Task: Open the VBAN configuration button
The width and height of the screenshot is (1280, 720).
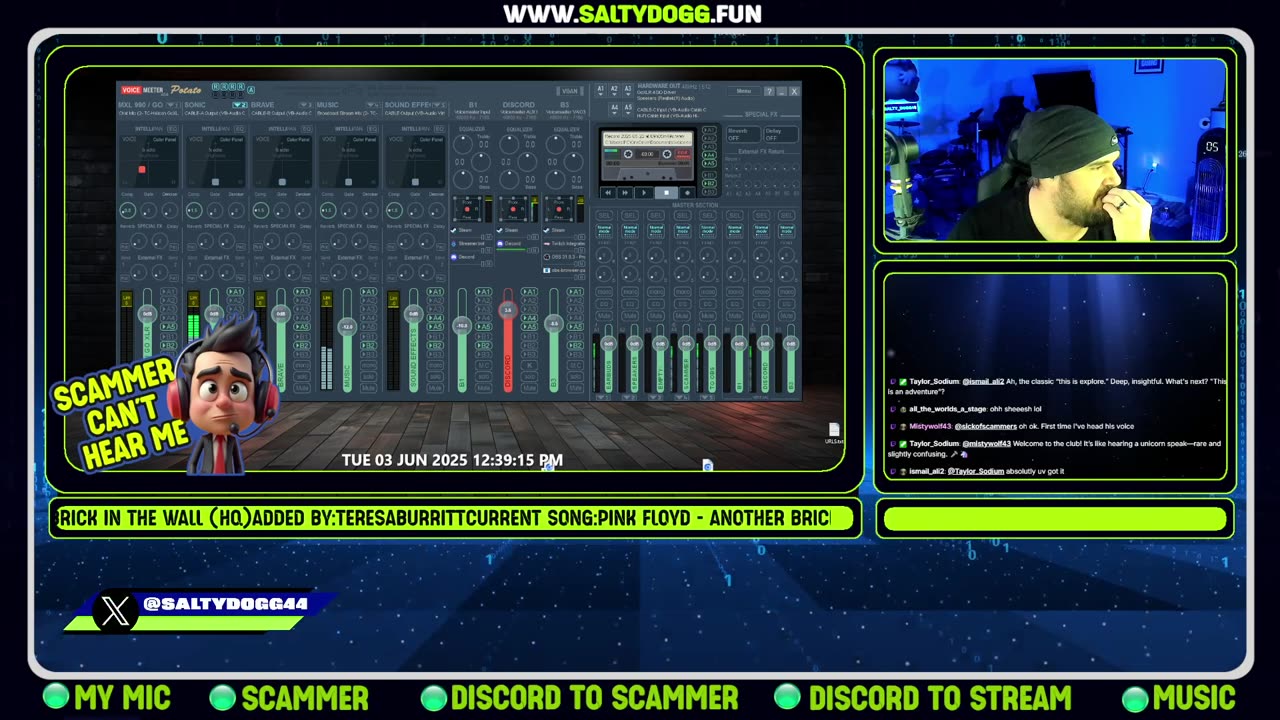Action: [569, 91]
